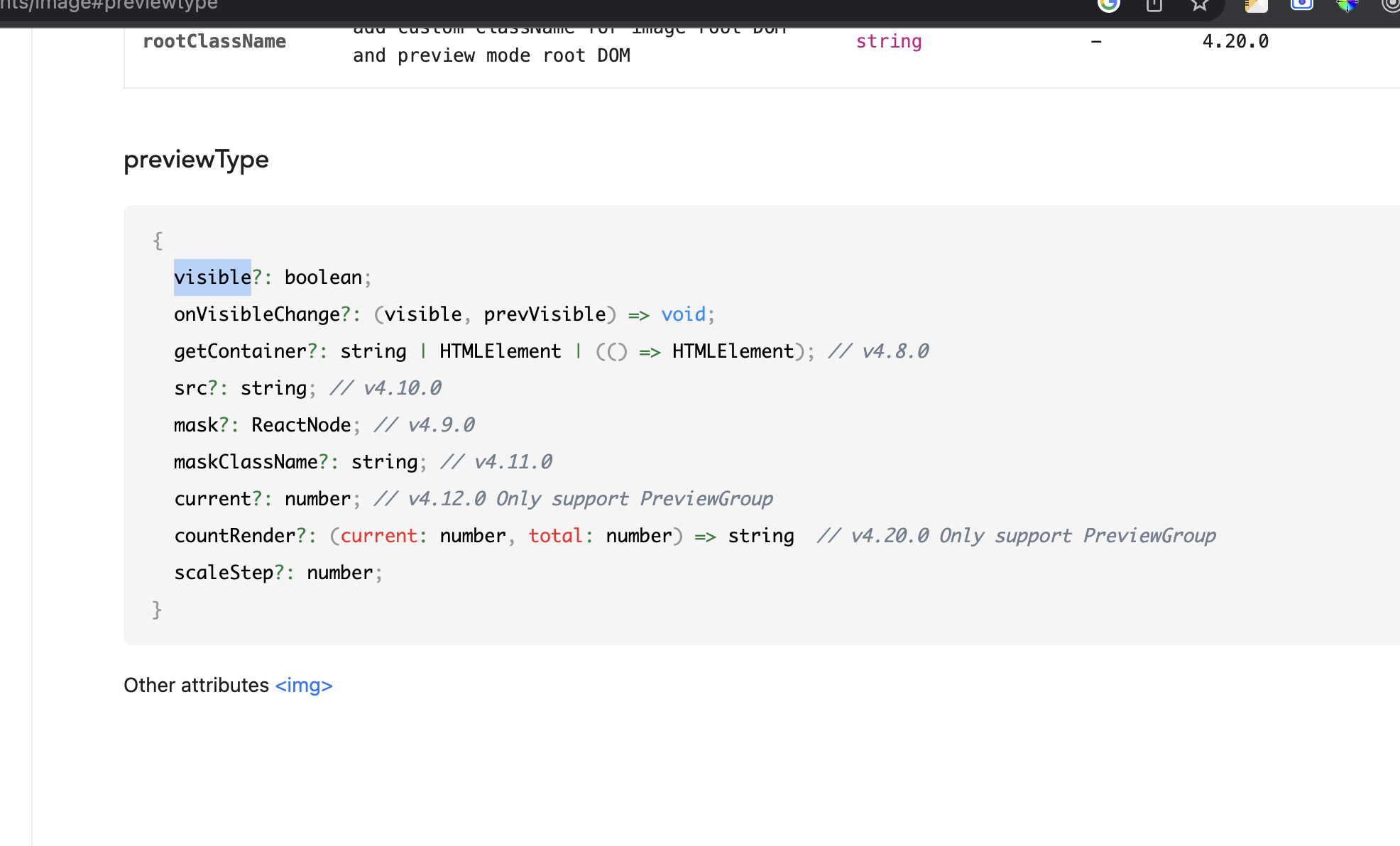This screenshot has height=846, width=1400.
Task: Click the previewType heading anchor
Action: 196,159
